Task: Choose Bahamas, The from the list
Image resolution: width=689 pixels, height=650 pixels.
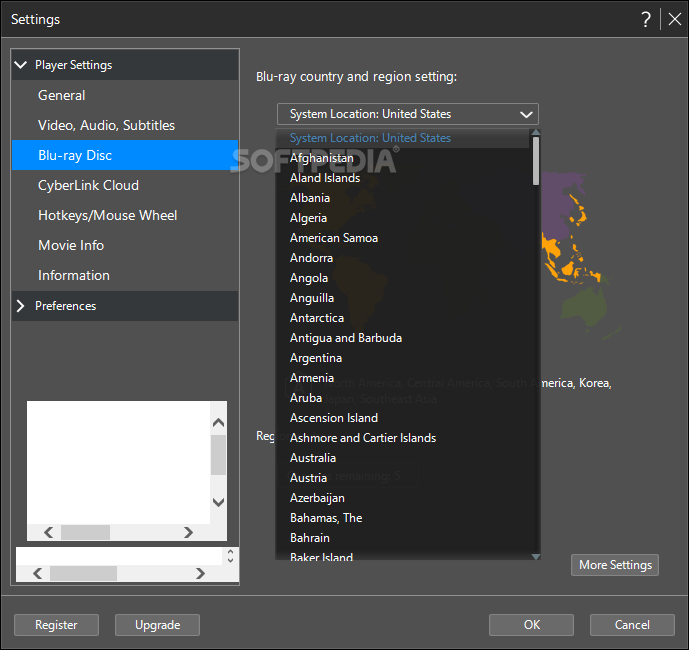Action: pyautogui.click(x=403, y=518)
